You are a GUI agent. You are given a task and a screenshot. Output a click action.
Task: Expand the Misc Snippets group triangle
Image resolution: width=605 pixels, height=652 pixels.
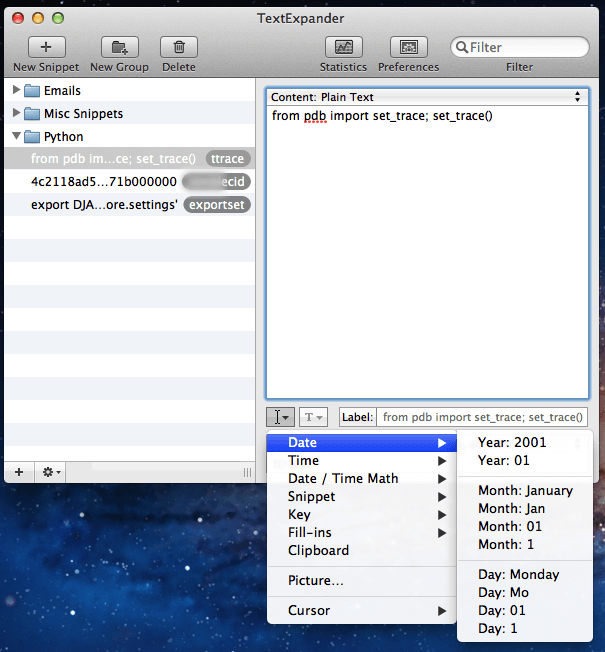[x=16, y=113]
